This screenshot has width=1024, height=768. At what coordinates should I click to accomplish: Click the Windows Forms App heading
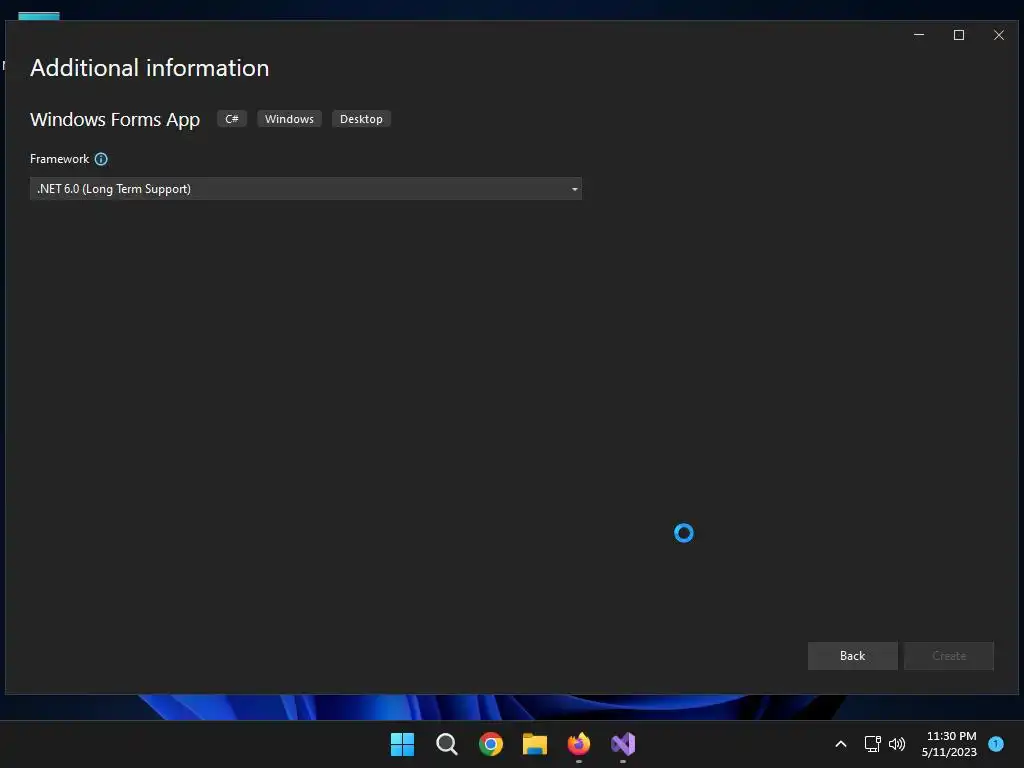[x=115, y=120]
